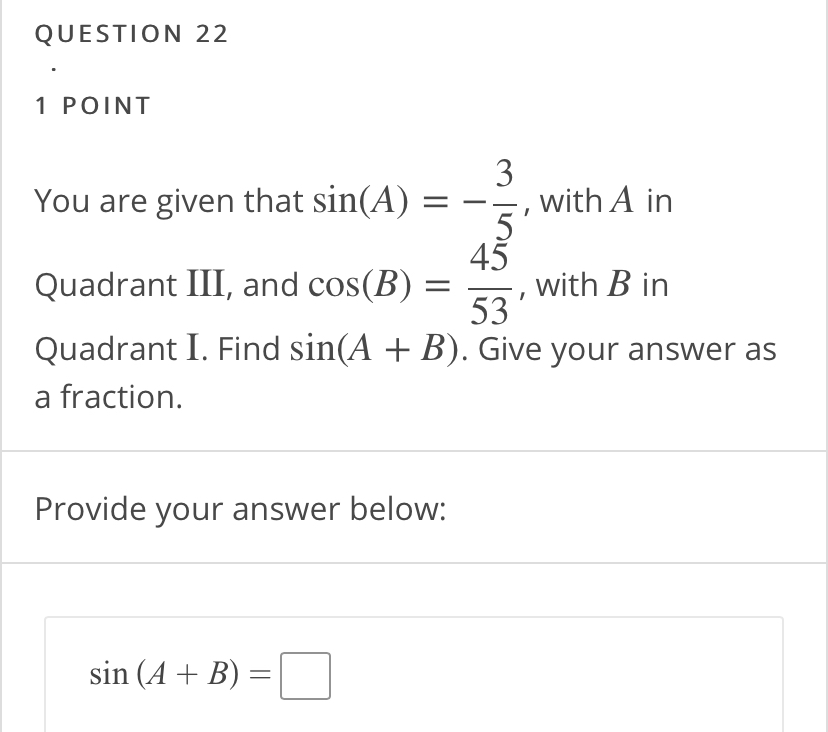Click the 1 POINT label
Image resolution: width=828 pixels, height=732 pixels.
coord(91,105)
